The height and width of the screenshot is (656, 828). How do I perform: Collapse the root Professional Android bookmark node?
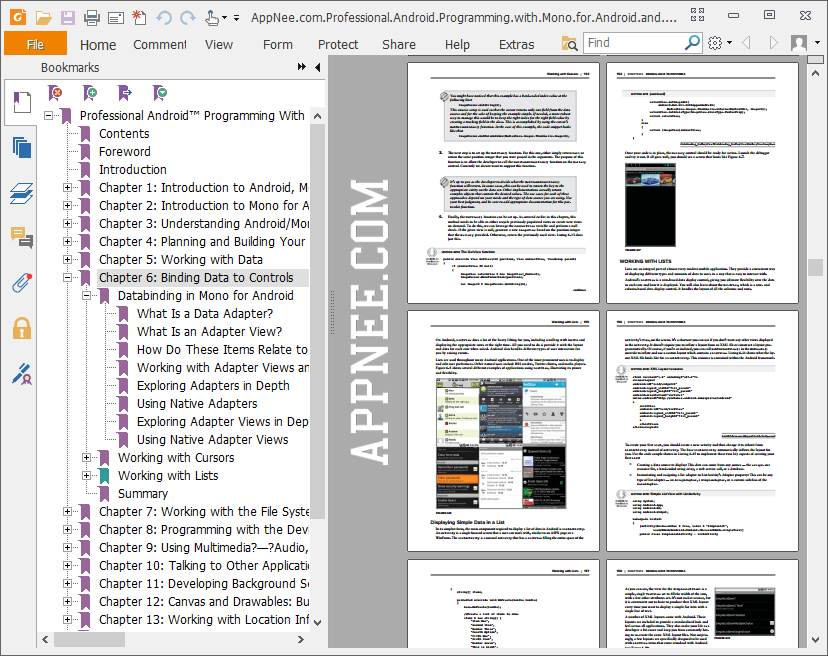pos(49,115)
